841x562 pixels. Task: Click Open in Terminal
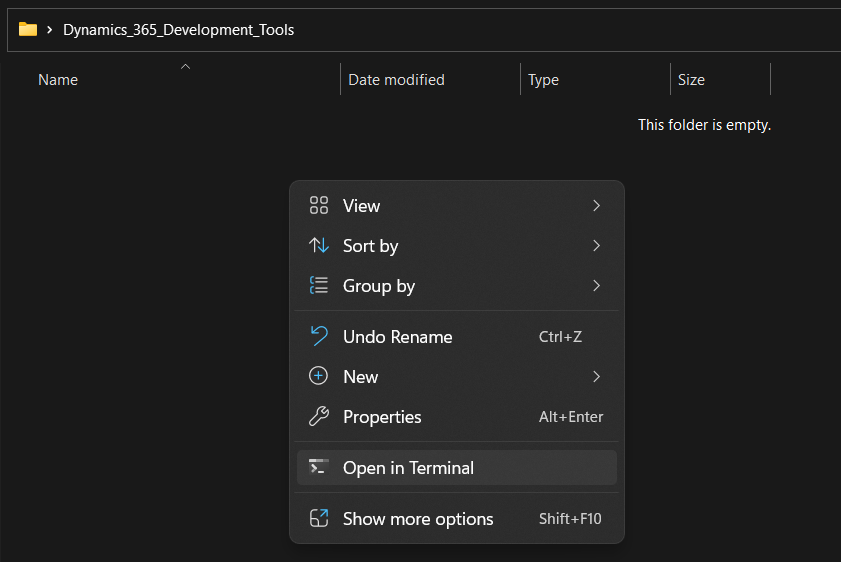point(456,468)
